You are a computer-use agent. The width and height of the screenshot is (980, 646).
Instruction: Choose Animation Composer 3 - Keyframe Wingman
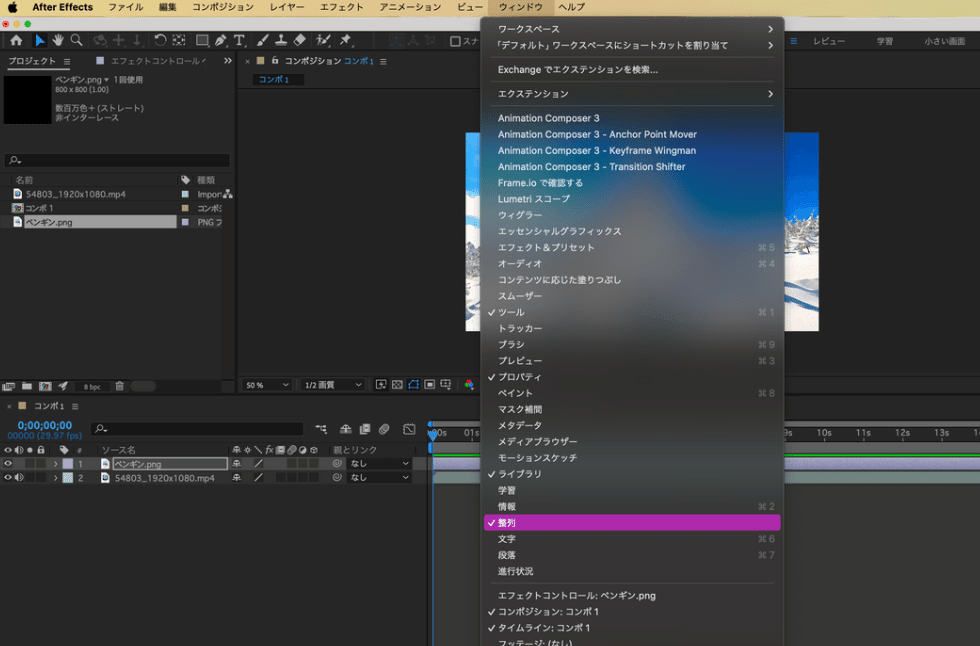point(632,151)
